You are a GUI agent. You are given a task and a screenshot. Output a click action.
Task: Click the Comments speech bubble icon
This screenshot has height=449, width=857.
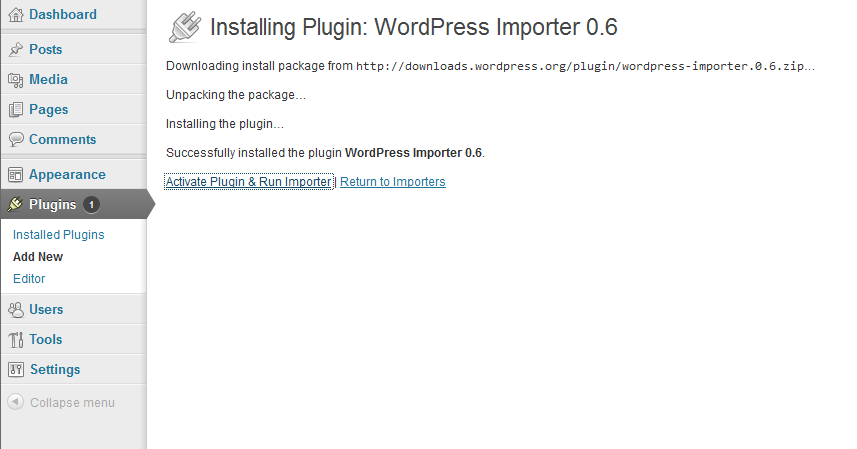click(16, 139)
